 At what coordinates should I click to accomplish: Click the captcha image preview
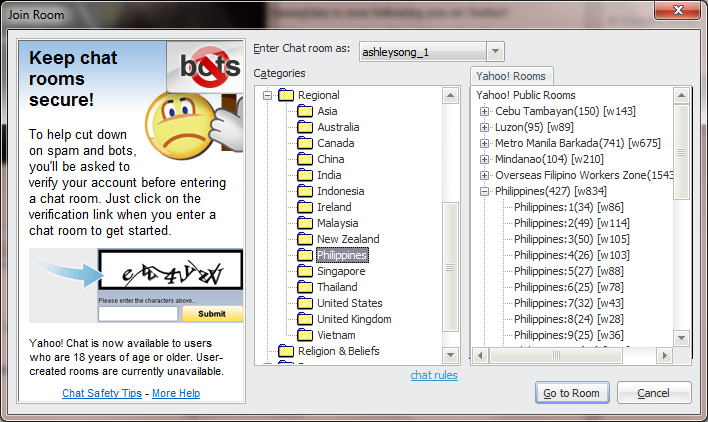click(171, 270)
